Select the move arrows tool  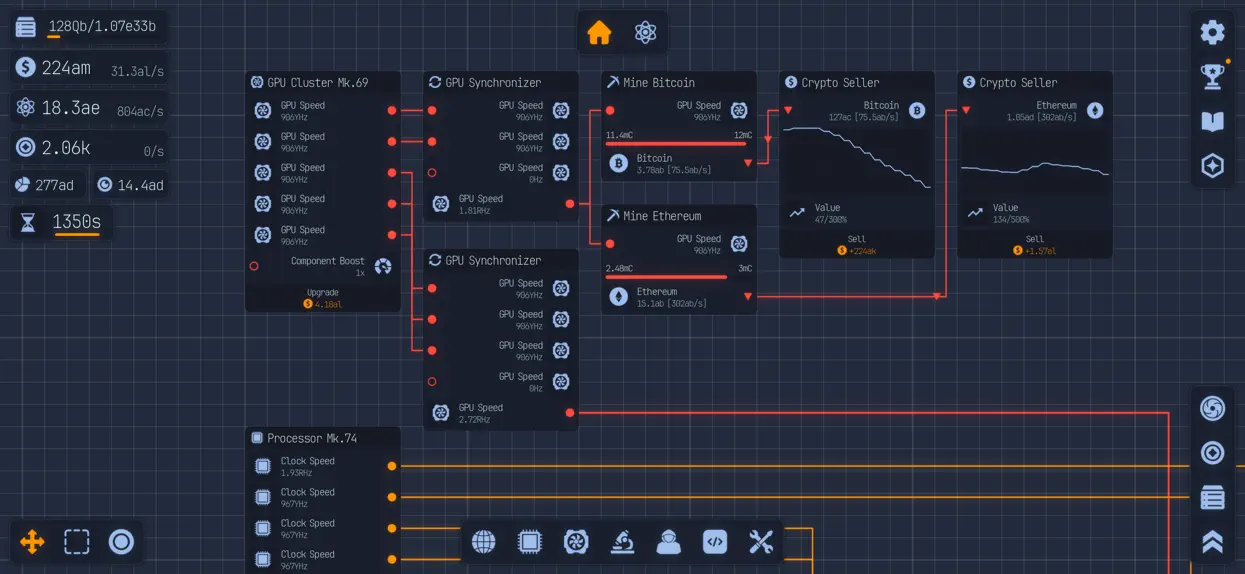[32, 542]
